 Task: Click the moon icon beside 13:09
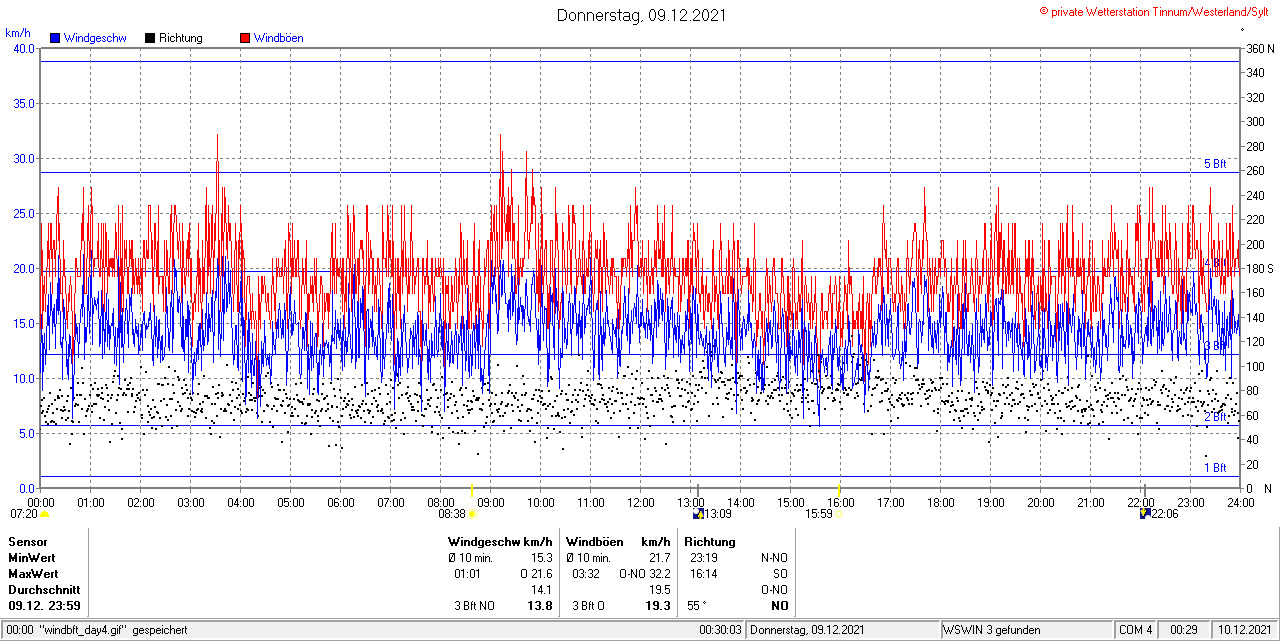click(x=698, y=514)
